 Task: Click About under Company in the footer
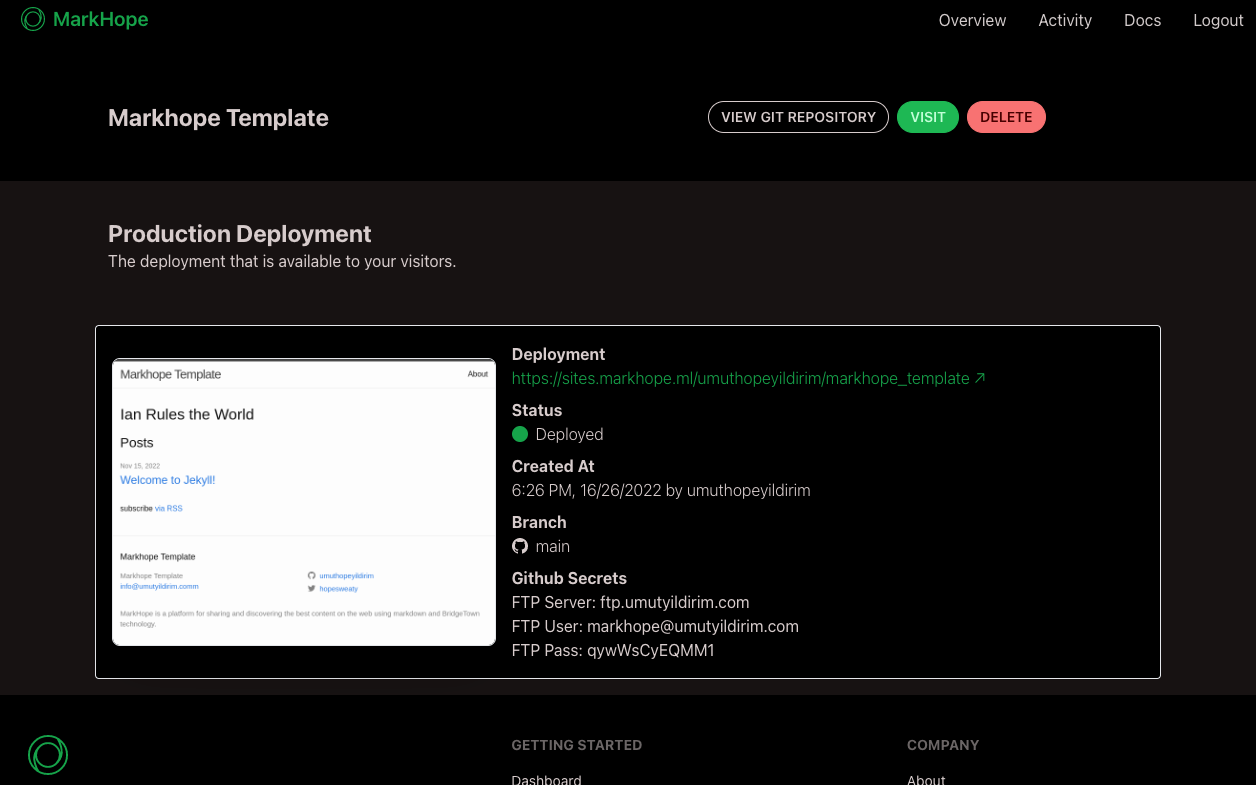coord(926,779)
